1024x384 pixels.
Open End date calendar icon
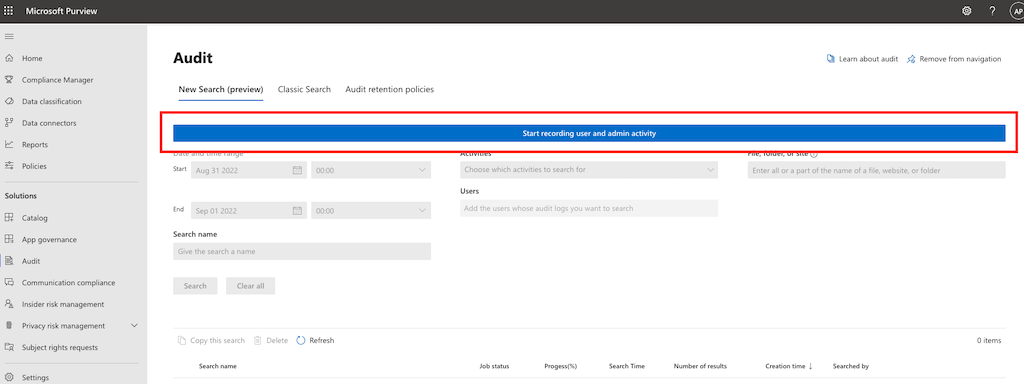pyautogui.click(x=297, y=210)
